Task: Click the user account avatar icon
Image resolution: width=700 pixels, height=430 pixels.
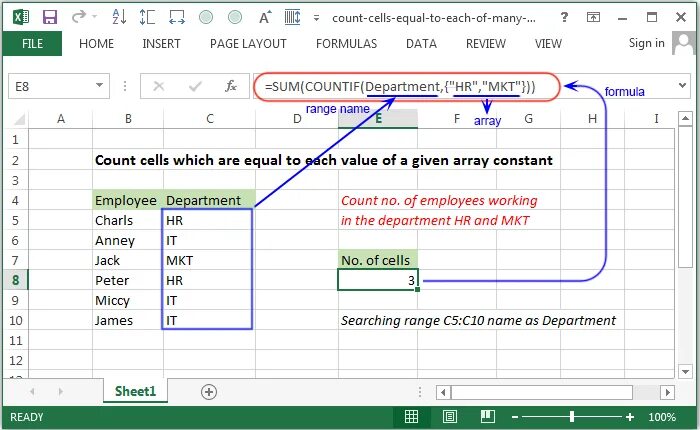Action: point(683,43)
